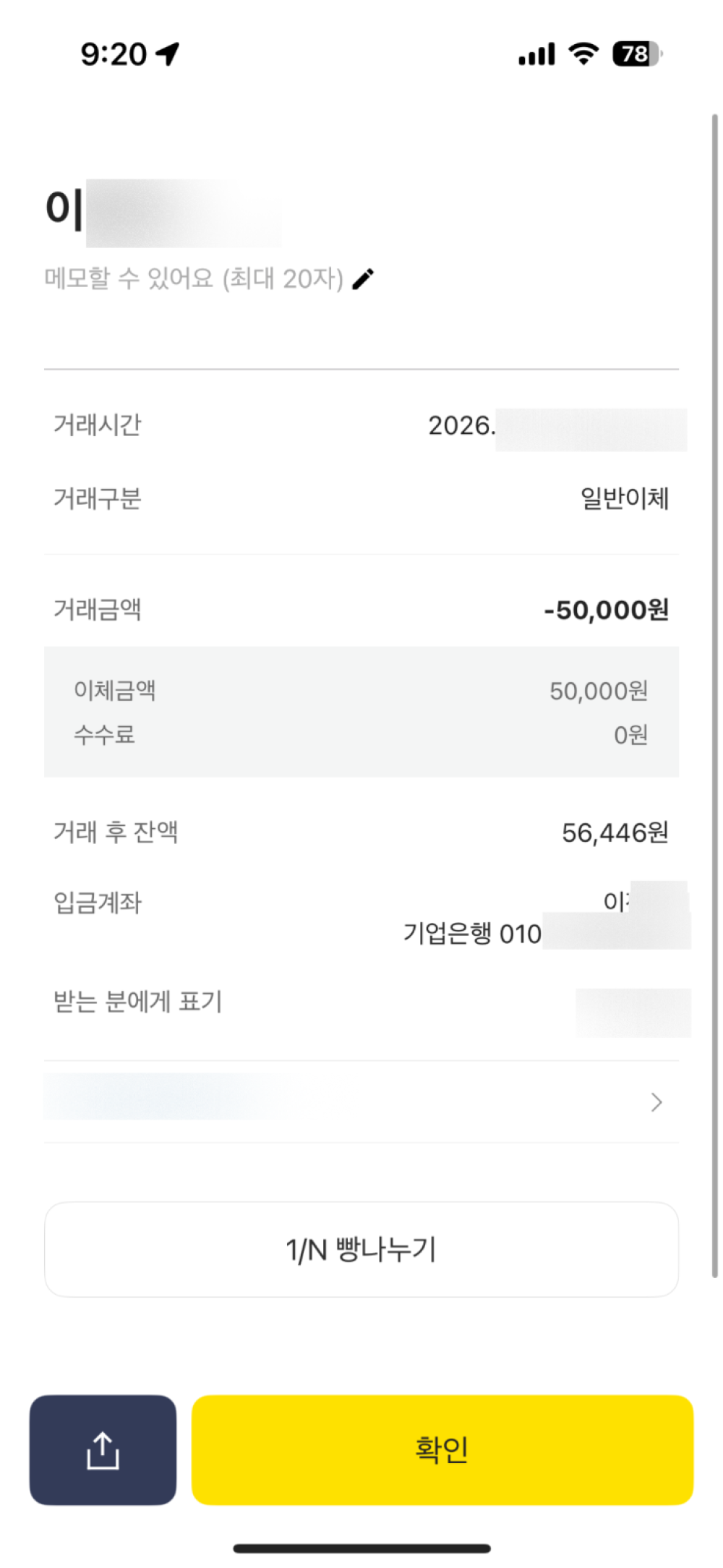Tap the 1/N 빵나누기 button
The image size is (723, 1568).
click(x=361, y=1249)
